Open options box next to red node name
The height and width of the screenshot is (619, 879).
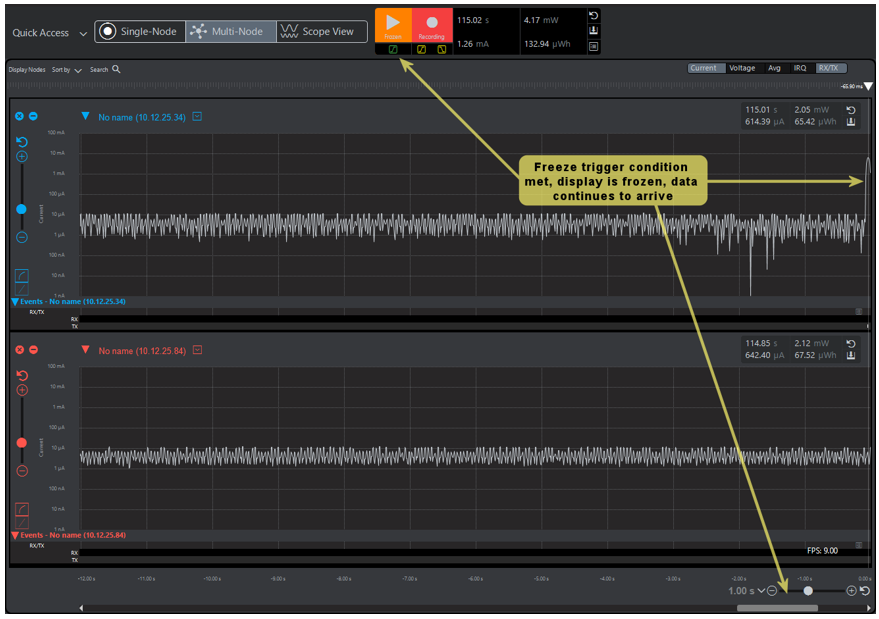click(197, 350)
